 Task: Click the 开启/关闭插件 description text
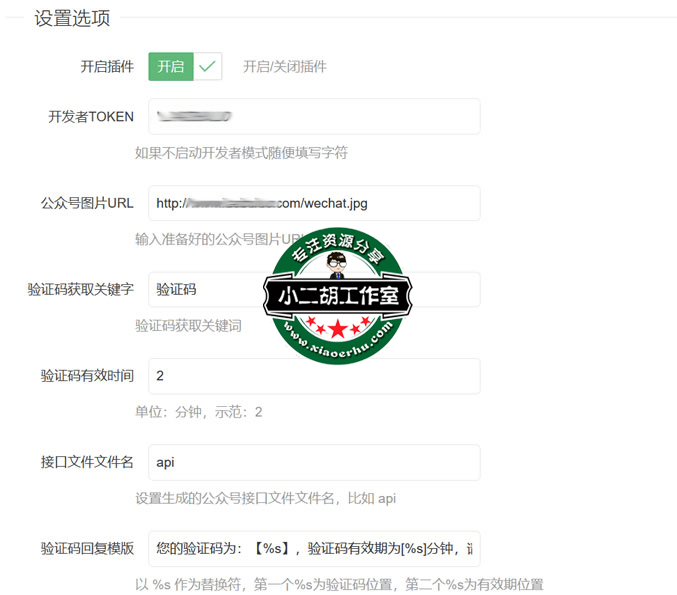(285, 67)
